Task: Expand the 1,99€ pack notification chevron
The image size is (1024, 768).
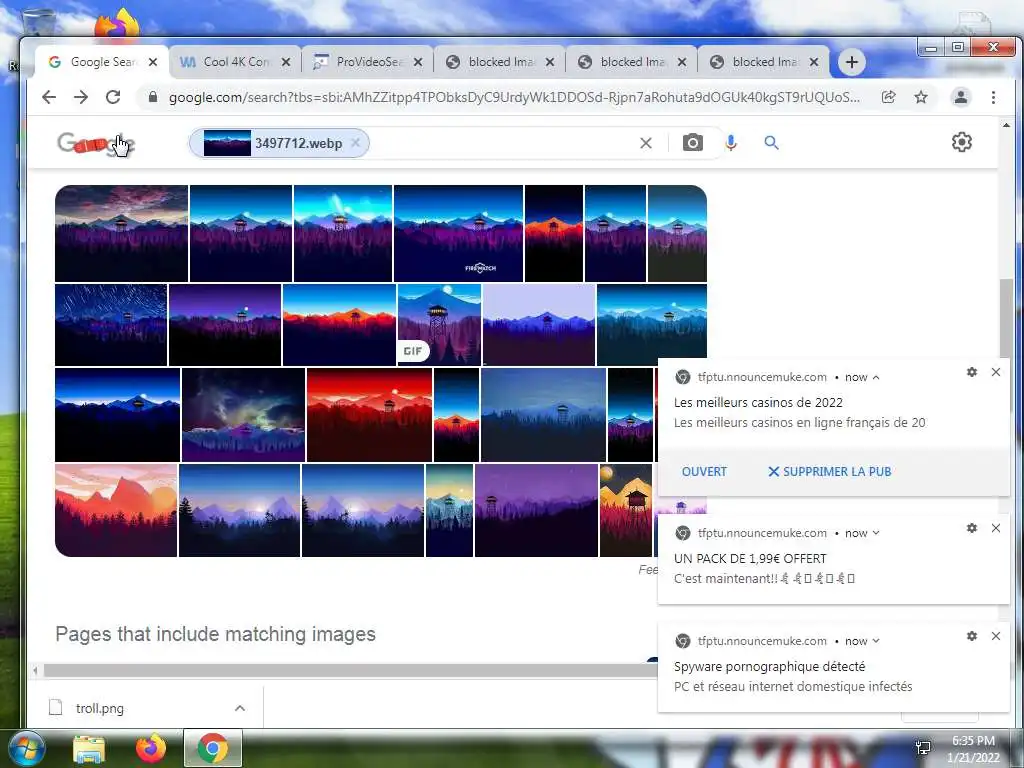Action: click(876, 533)
